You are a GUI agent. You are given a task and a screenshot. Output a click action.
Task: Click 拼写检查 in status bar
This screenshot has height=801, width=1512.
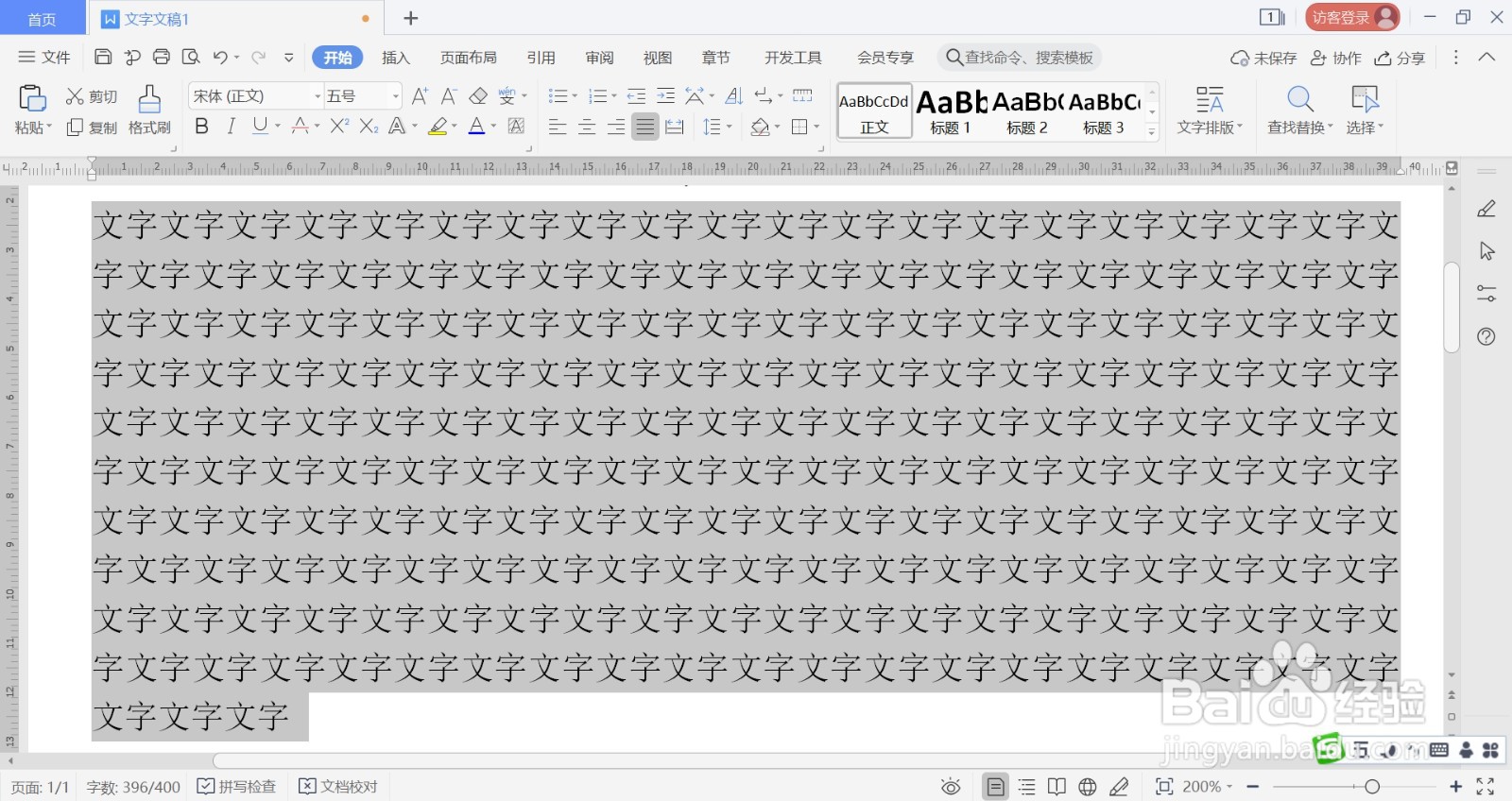click(236, 787)
